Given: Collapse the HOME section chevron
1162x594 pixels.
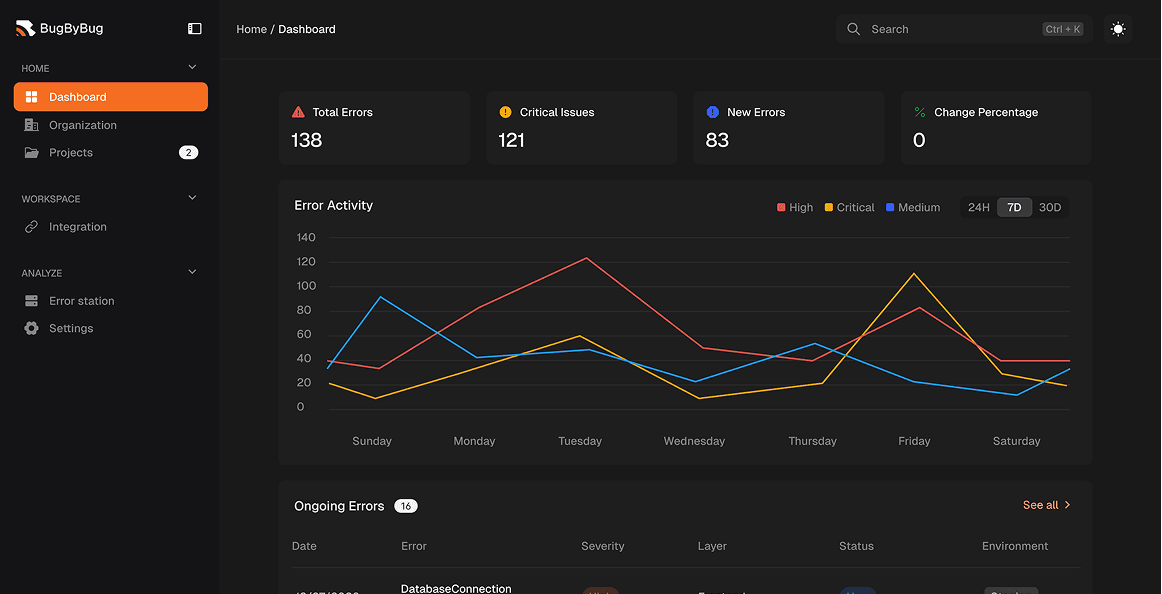Looking at the screenshot, I should point(192,67).
